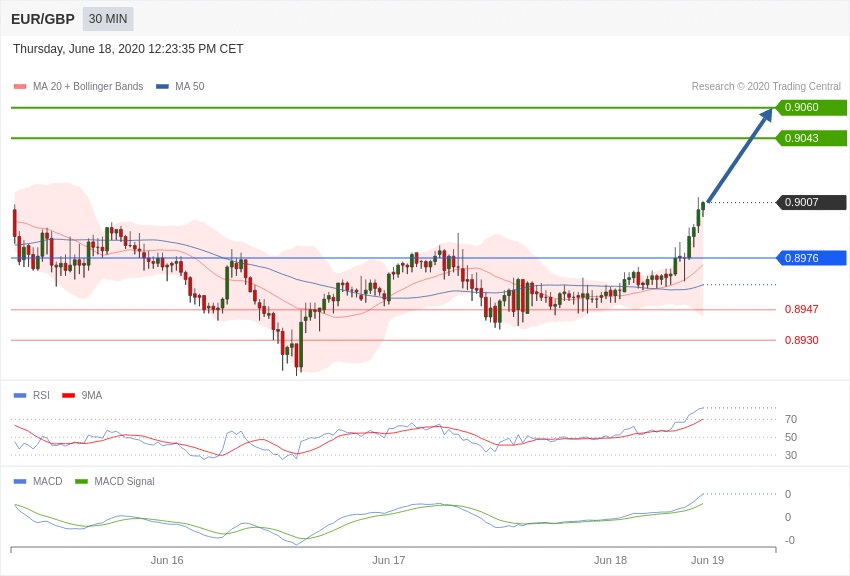Select the 0.9043 resistance level tag
The height and width of the screenshot is (576, 850).
[812, 138]
